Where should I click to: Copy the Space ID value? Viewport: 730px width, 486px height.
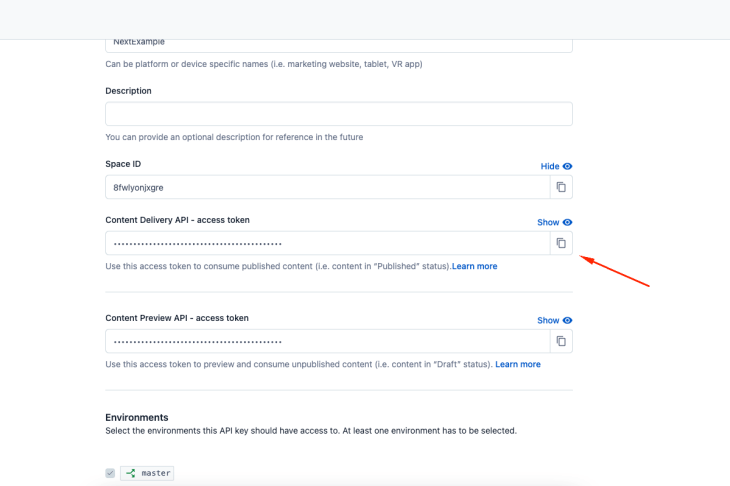pos(561,187)
